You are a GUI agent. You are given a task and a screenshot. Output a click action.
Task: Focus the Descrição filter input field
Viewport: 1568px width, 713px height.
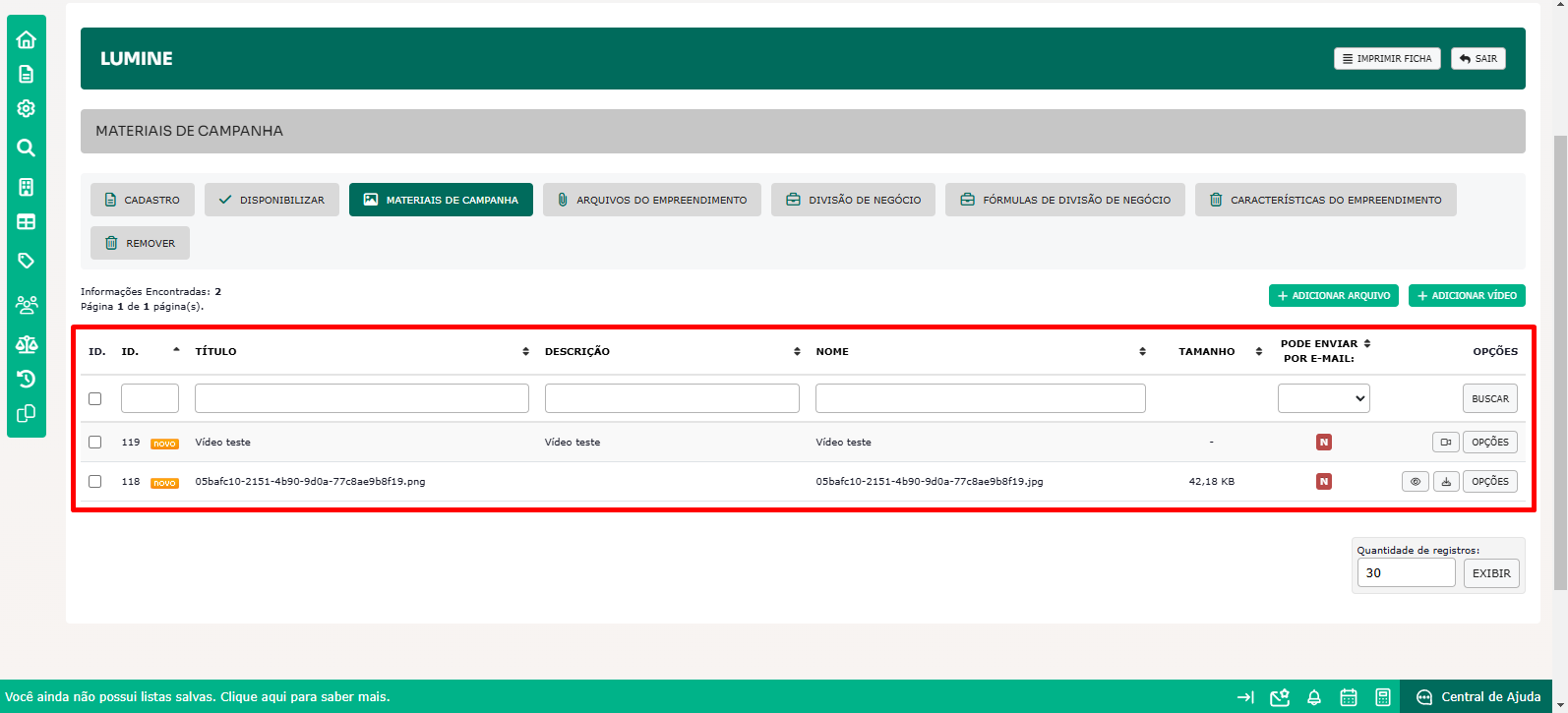click(672, 398)
